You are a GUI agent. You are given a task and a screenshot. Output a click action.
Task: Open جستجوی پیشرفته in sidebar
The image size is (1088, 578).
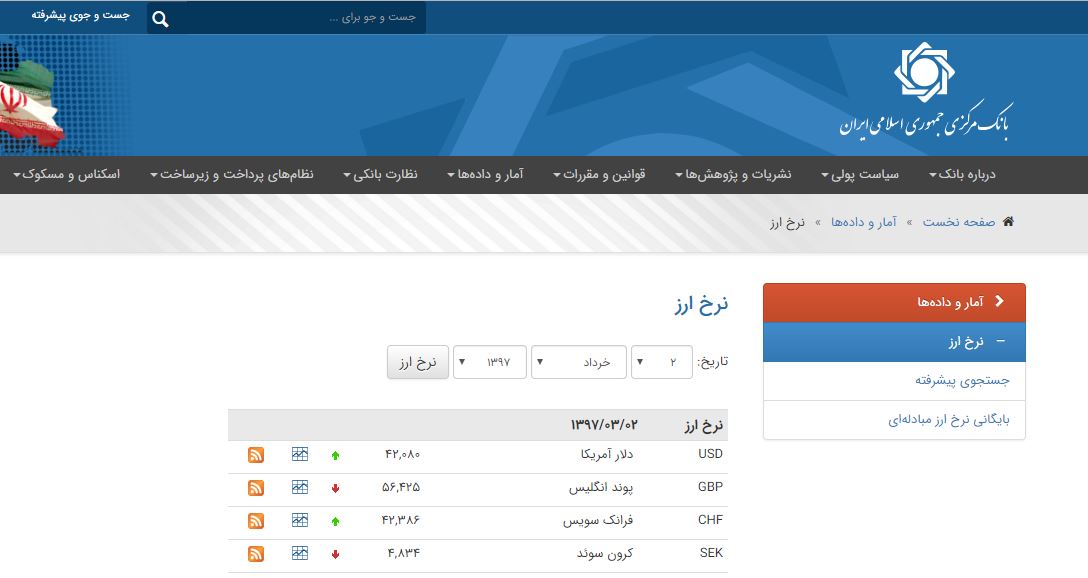click(x=962, y=380)
